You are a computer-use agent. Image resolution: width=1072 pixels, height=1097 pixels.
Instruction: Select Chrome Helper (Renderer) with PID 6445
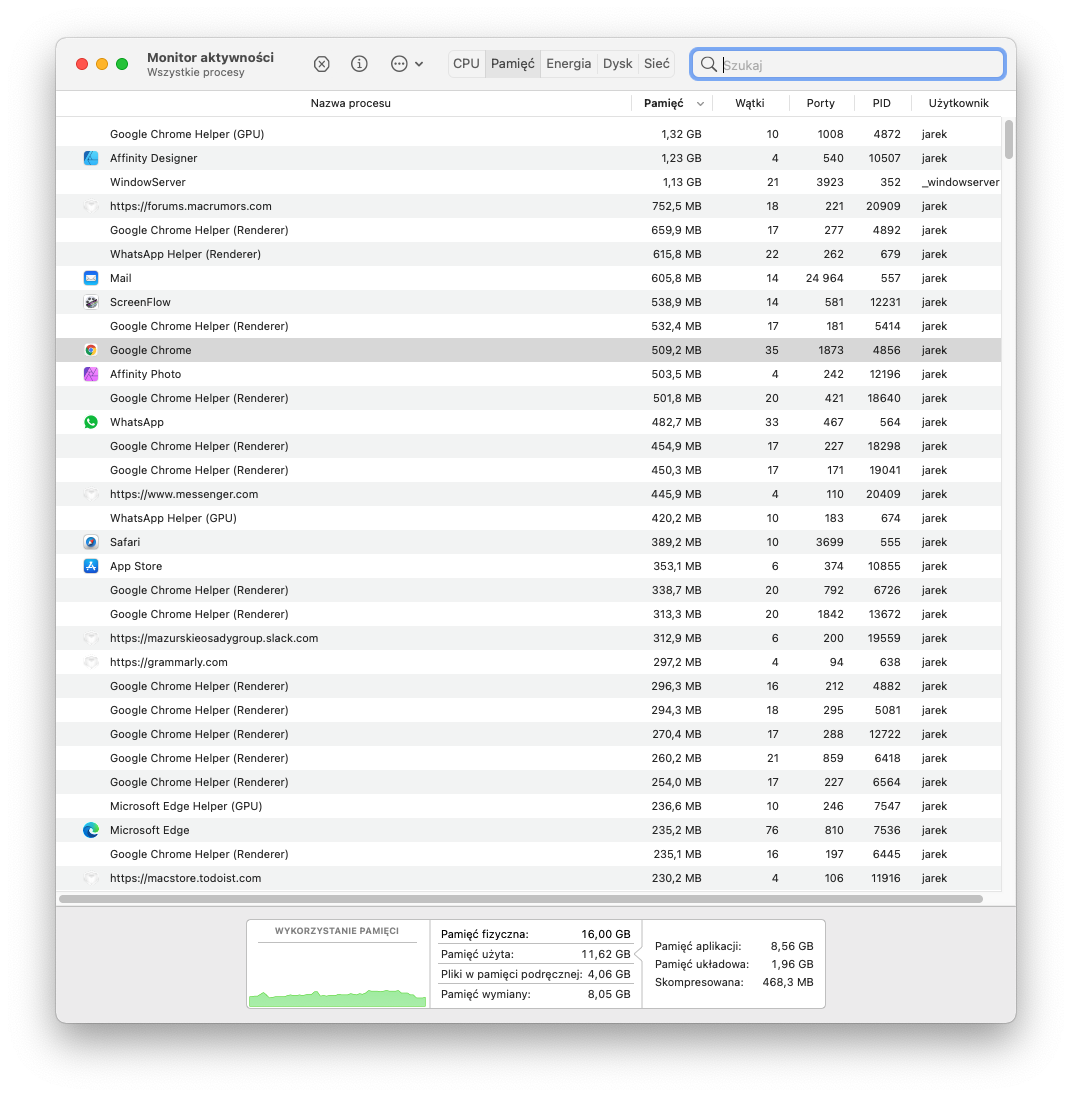[528, 855]
